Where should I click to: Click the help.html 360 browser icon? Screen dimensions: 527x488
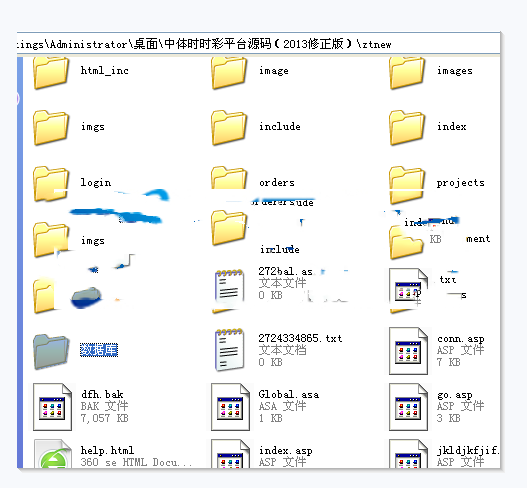(x=52, y=453)
